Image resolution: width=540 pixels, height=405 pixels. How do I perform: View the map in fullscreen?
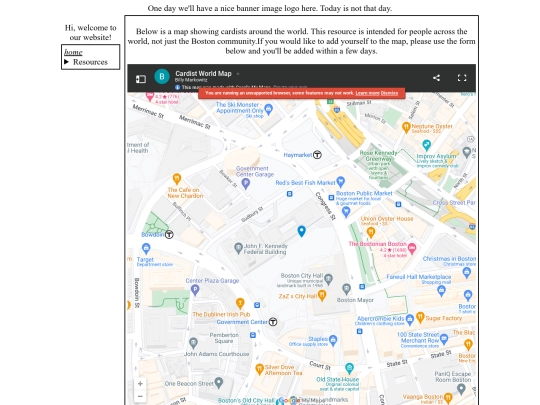click(462, 78)
